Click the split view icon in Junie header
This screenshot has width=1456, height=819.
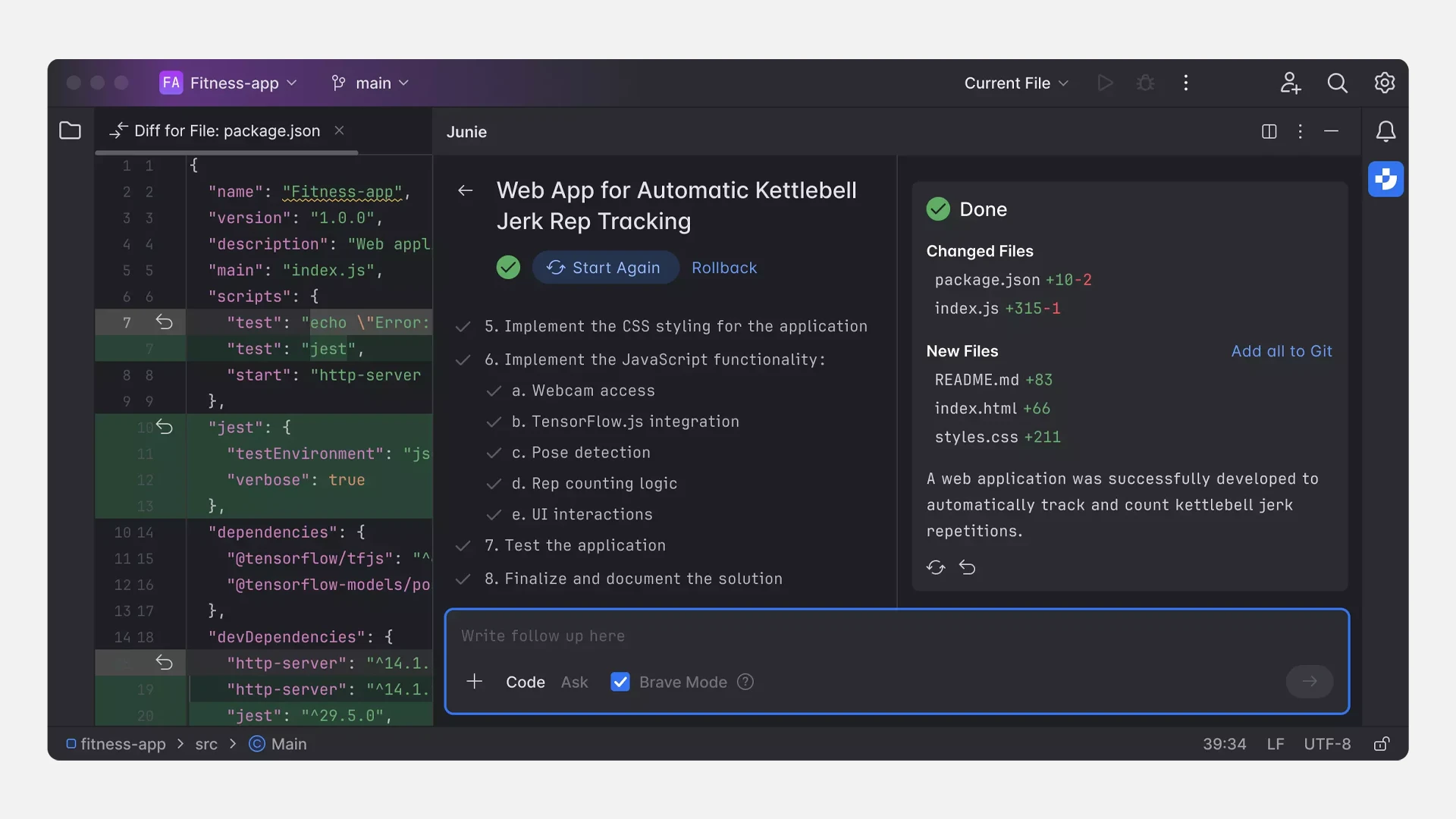coord(1269,131)
